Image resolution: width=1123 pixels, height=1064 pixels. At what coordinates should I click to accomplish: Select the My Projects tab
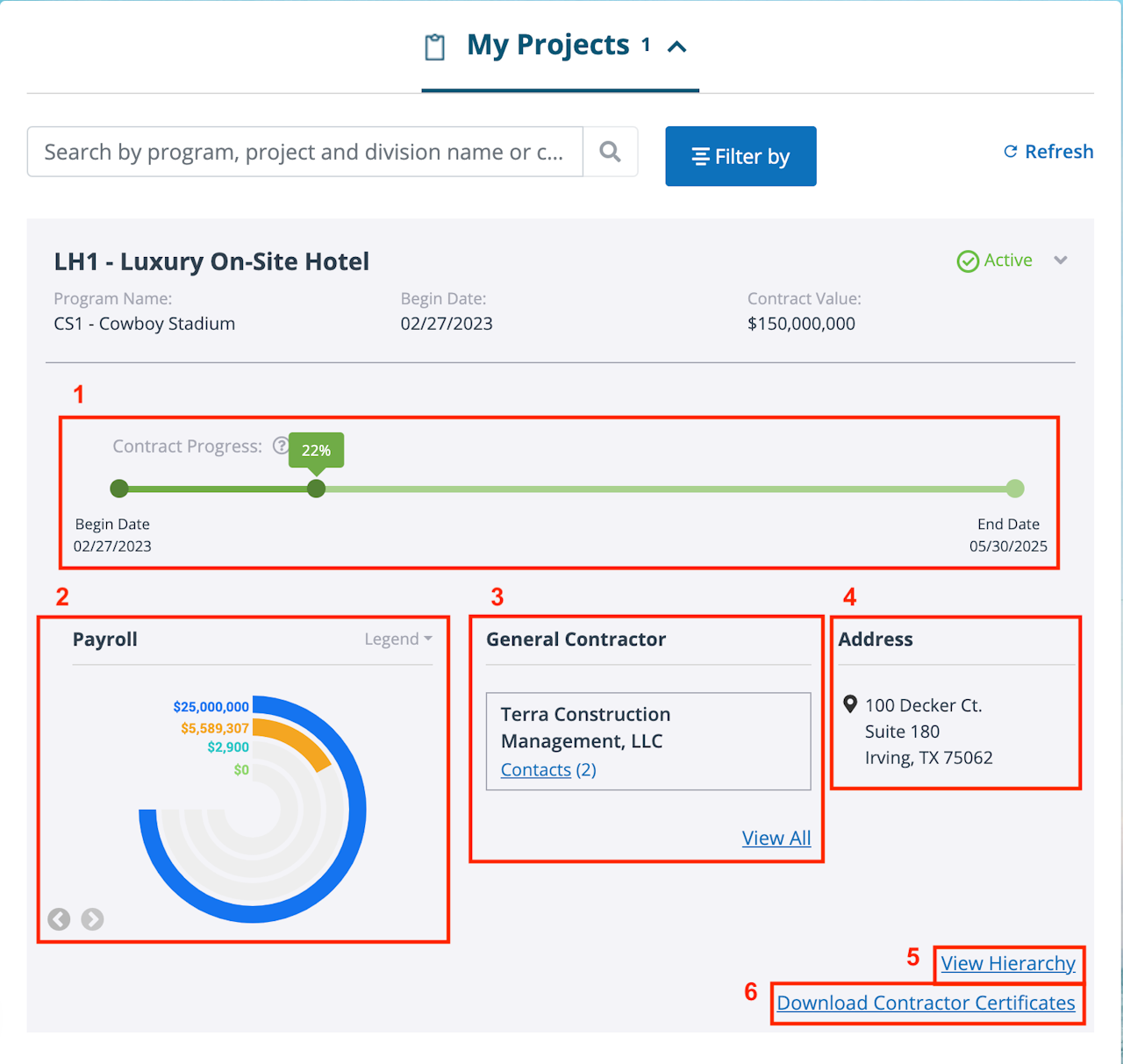pos(548,46)
